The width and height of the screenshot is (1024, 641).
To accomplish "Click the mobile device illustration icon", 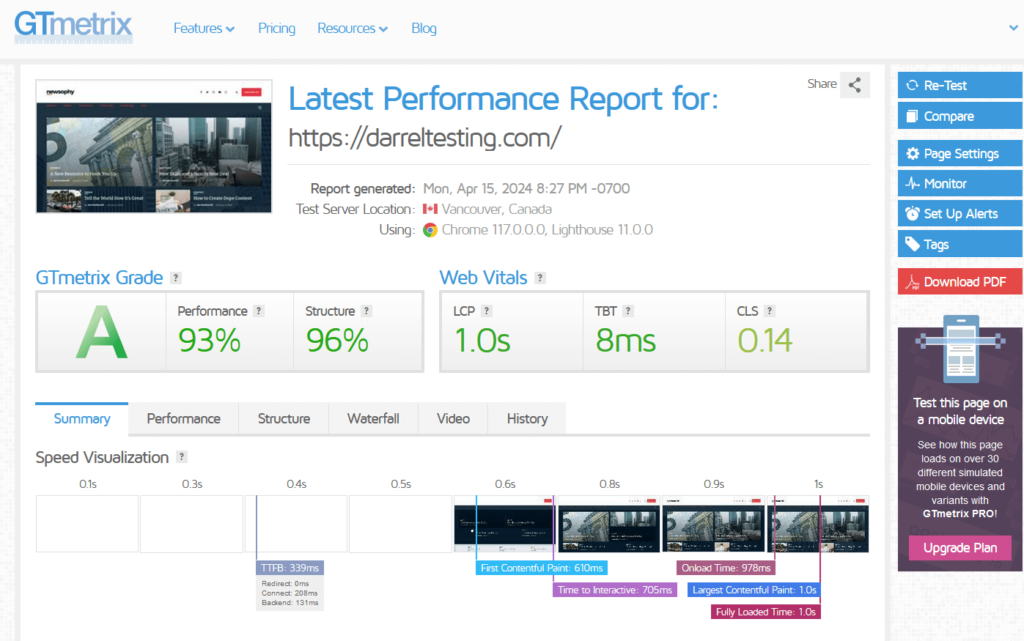I will 960,349.
